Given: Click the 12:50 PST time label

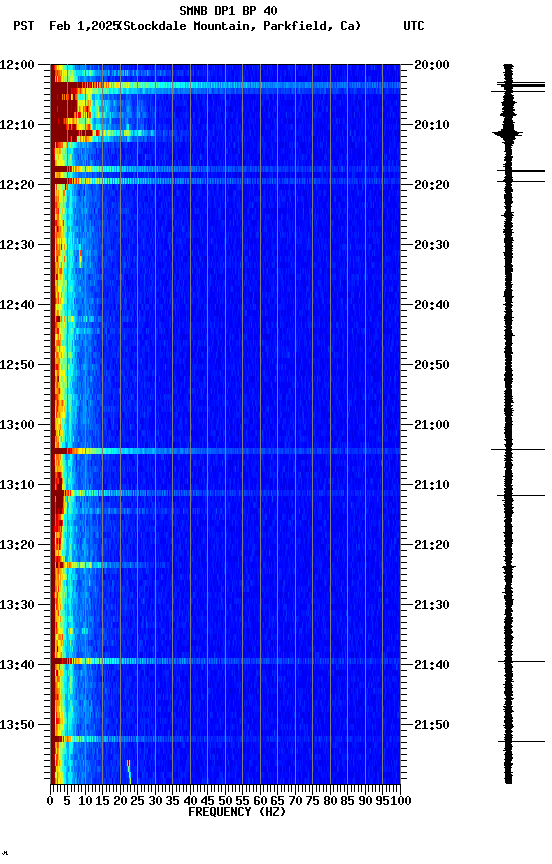Looking at the screenshot, I should tap(17, 365).
